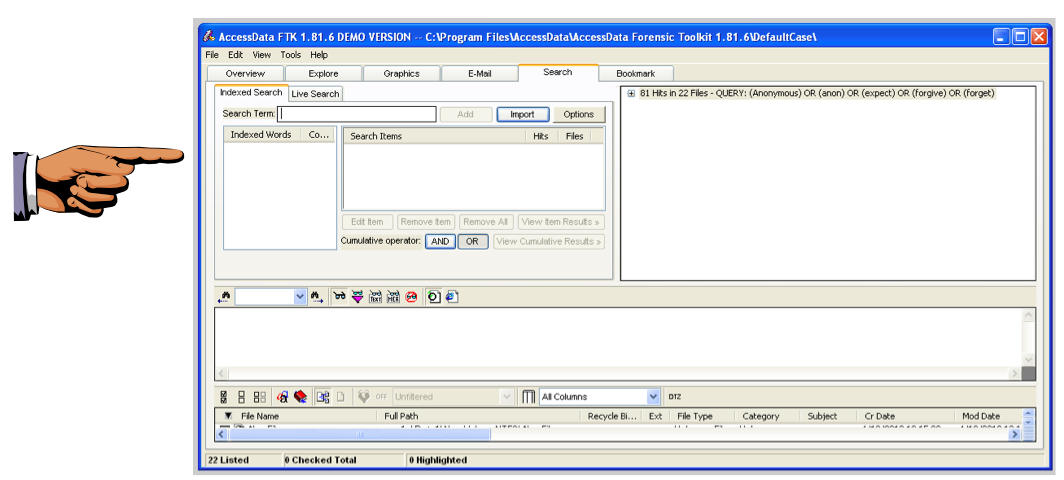Click the red no-view glasses icon
1064x480 pixels.
(411, 297)
